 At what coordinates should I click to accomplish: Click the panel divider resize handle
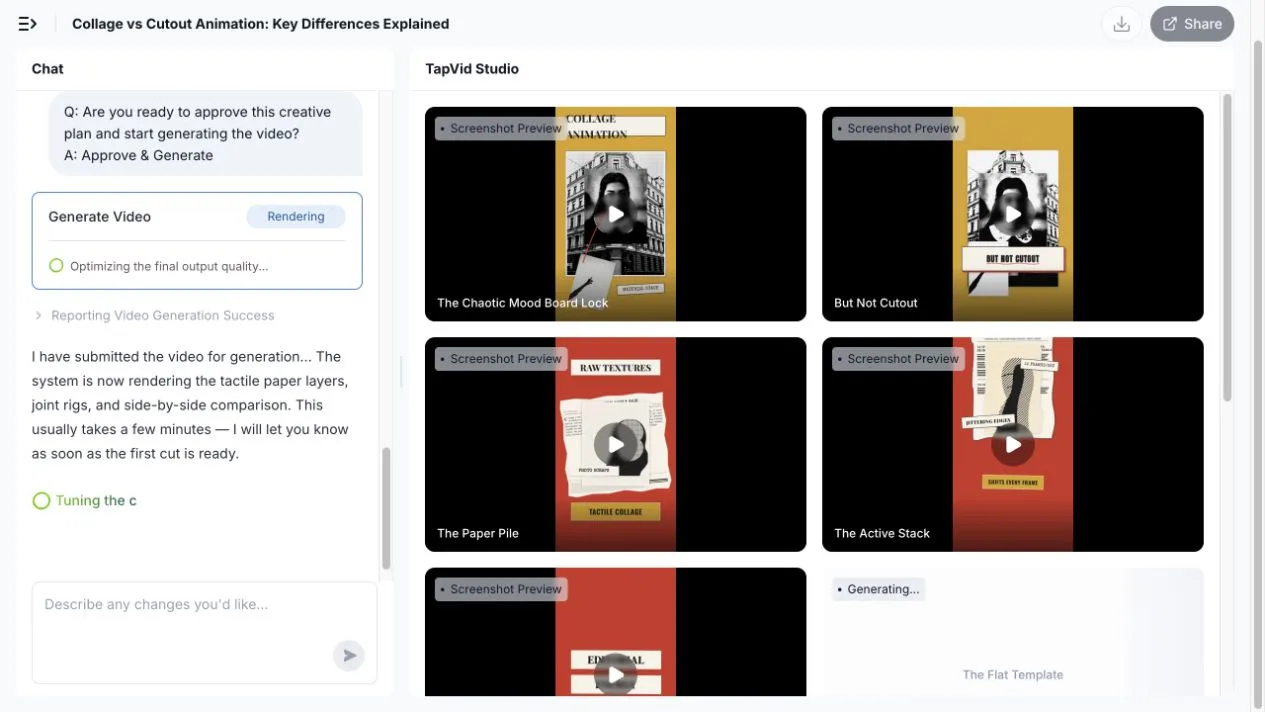tap(401, 372)
